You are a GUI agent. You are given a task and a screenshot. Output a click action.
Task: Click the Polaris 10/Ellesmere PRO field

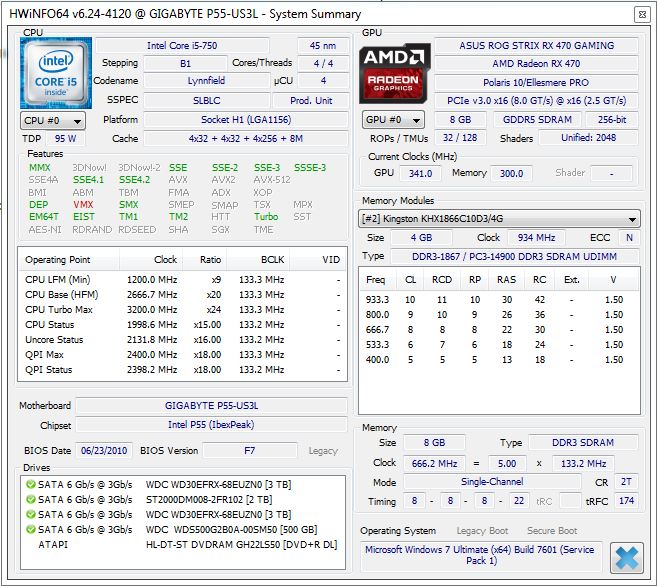(x=536, y=83)
